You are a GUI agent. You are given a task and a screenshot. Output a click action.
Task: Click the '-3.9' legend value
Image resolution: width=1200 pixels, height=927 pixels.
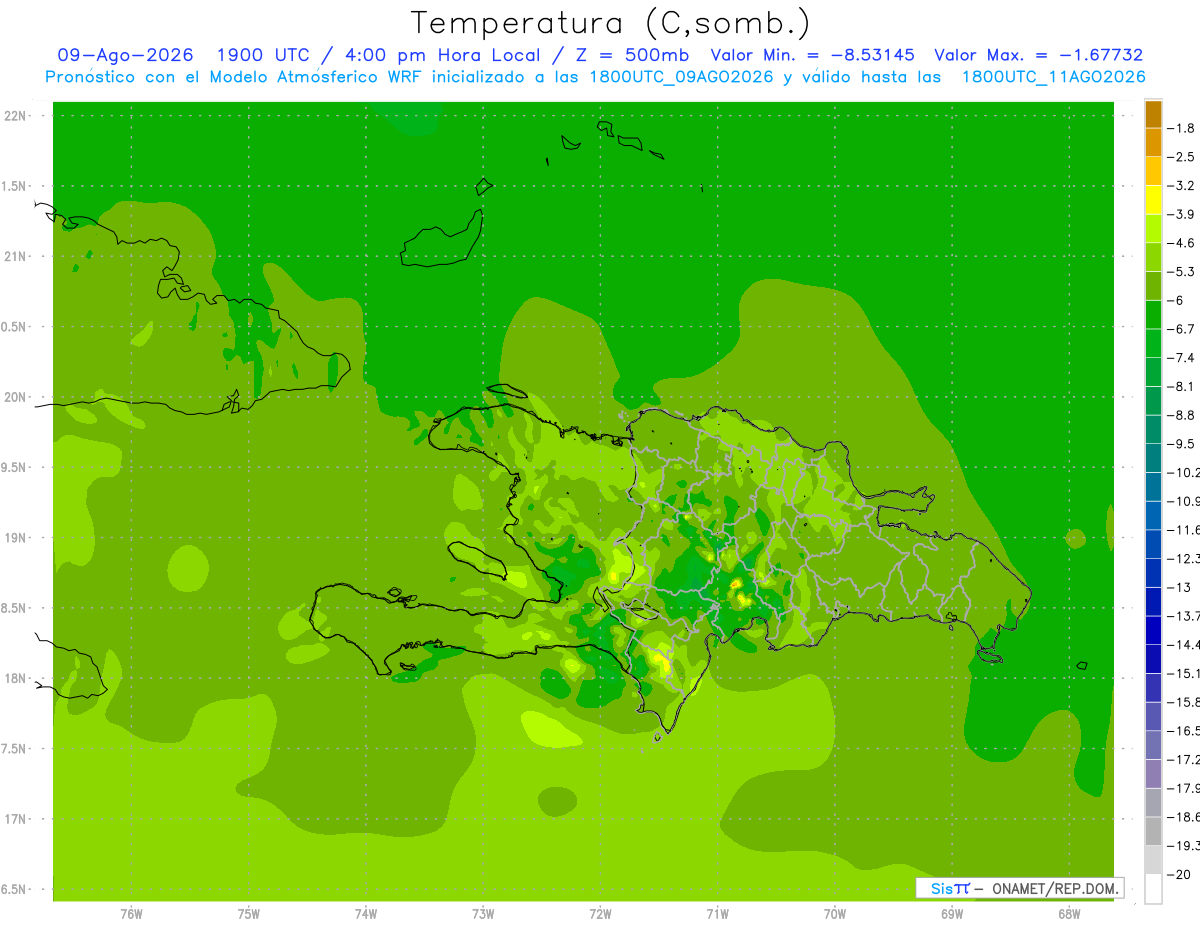pos(1182,214)
